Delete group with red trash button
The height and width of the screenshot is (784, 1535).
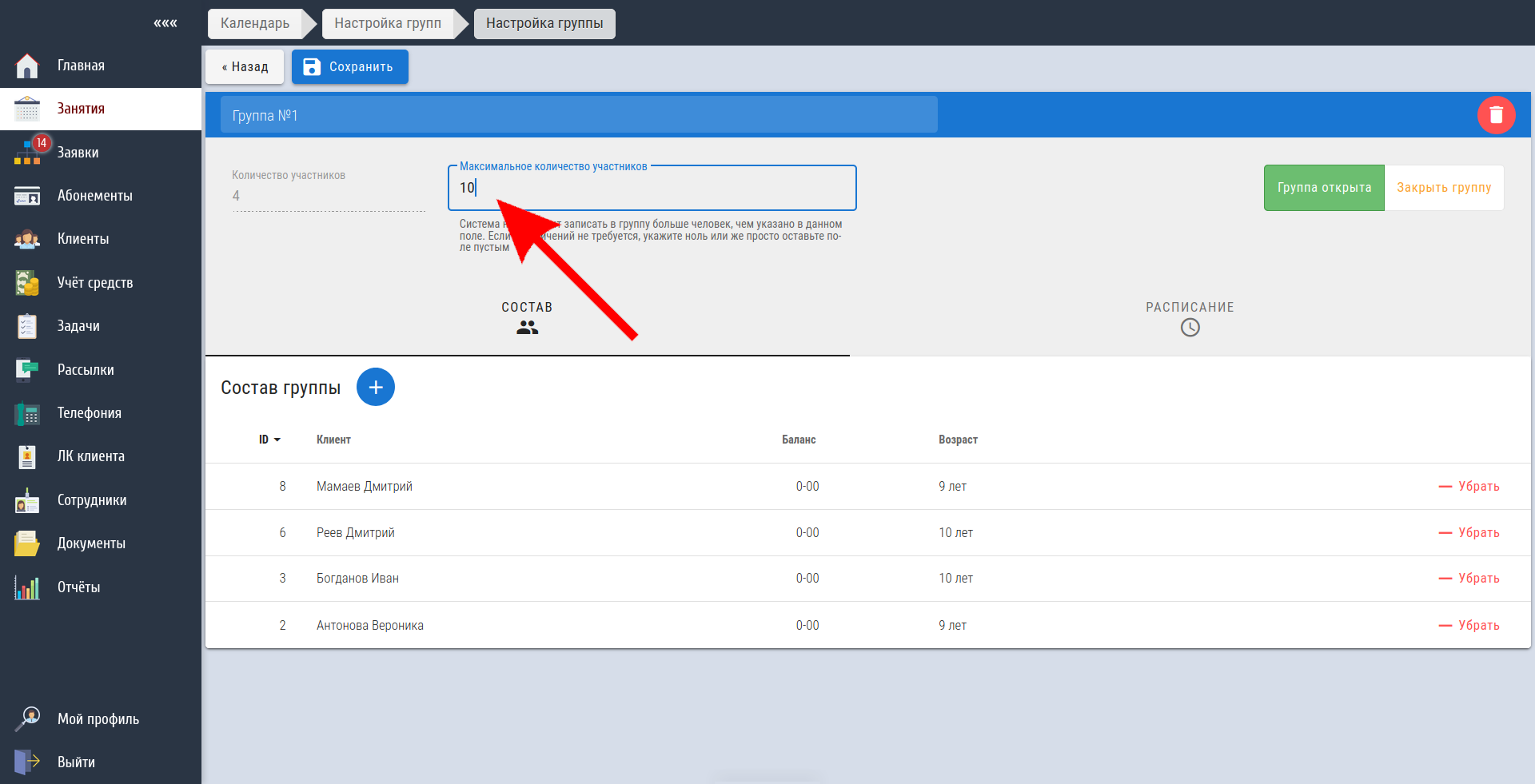[1496, 115]
